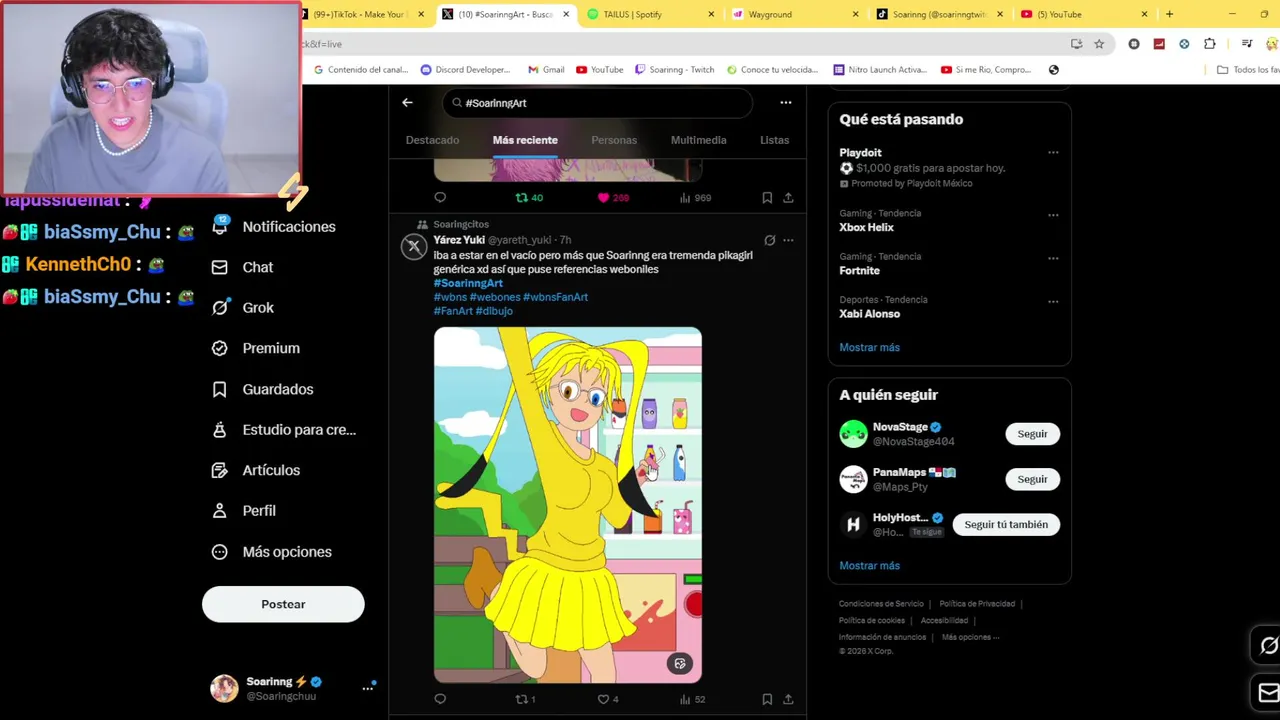Open more options on Yárez Yuki's post
This screenshot has height=720, width=1280.
(x=788, y=240)
